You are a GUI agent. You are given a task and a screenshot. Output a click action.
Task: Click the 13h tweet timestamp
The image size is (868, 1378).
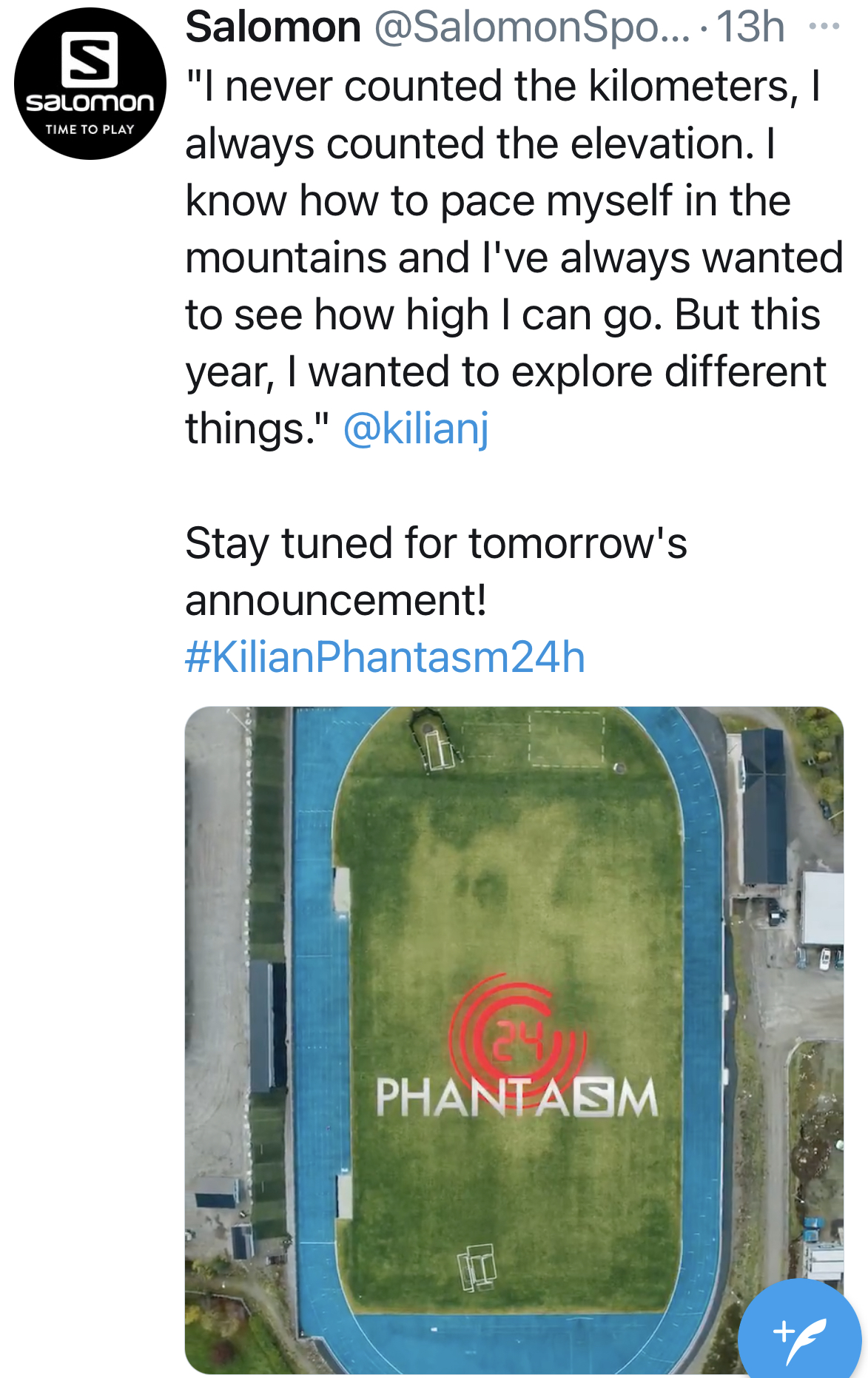tap(750, 27)
